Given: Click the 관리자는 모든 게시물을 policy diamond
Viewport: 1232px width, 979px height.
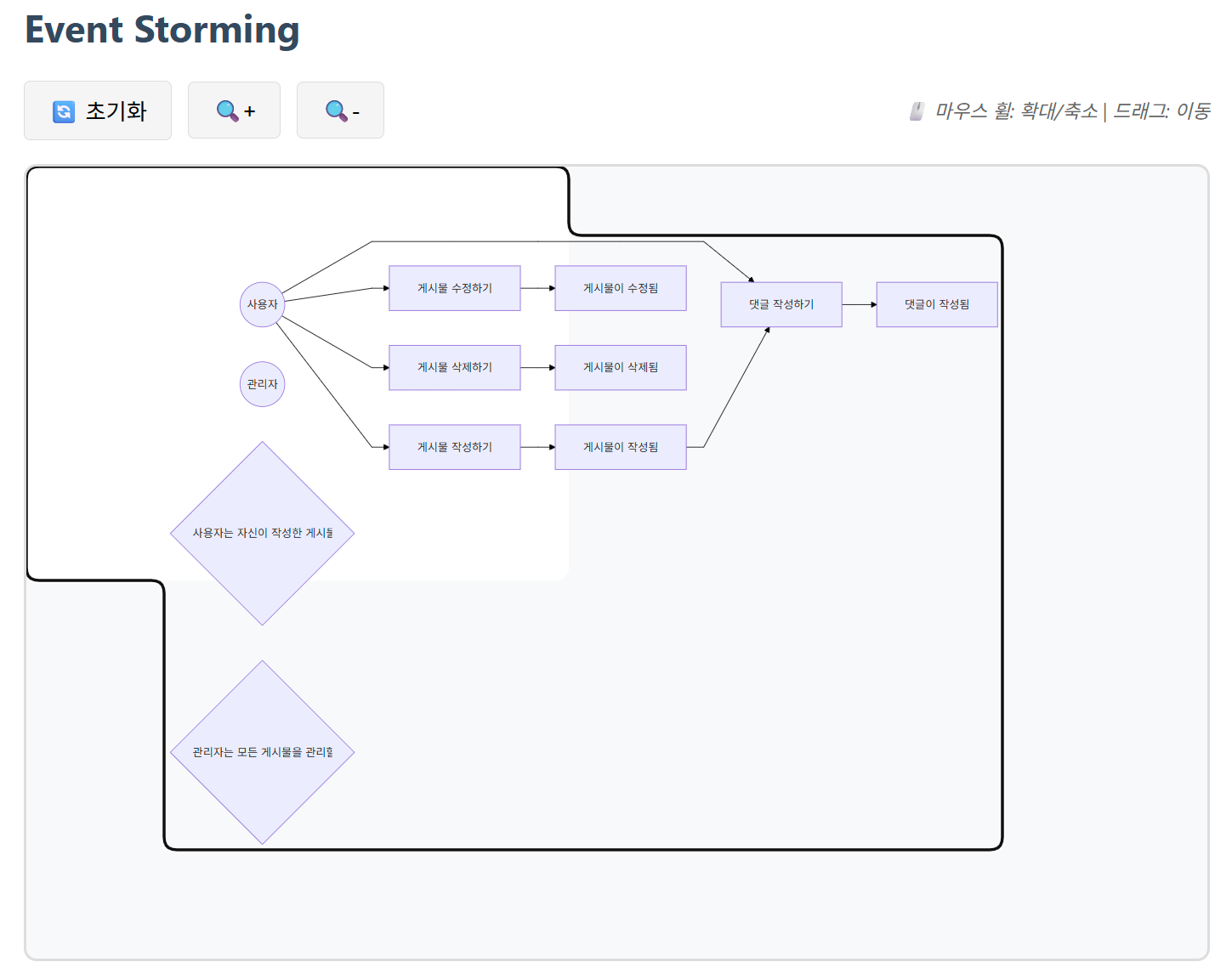Looking at the screenshot, I should [262, 752].
